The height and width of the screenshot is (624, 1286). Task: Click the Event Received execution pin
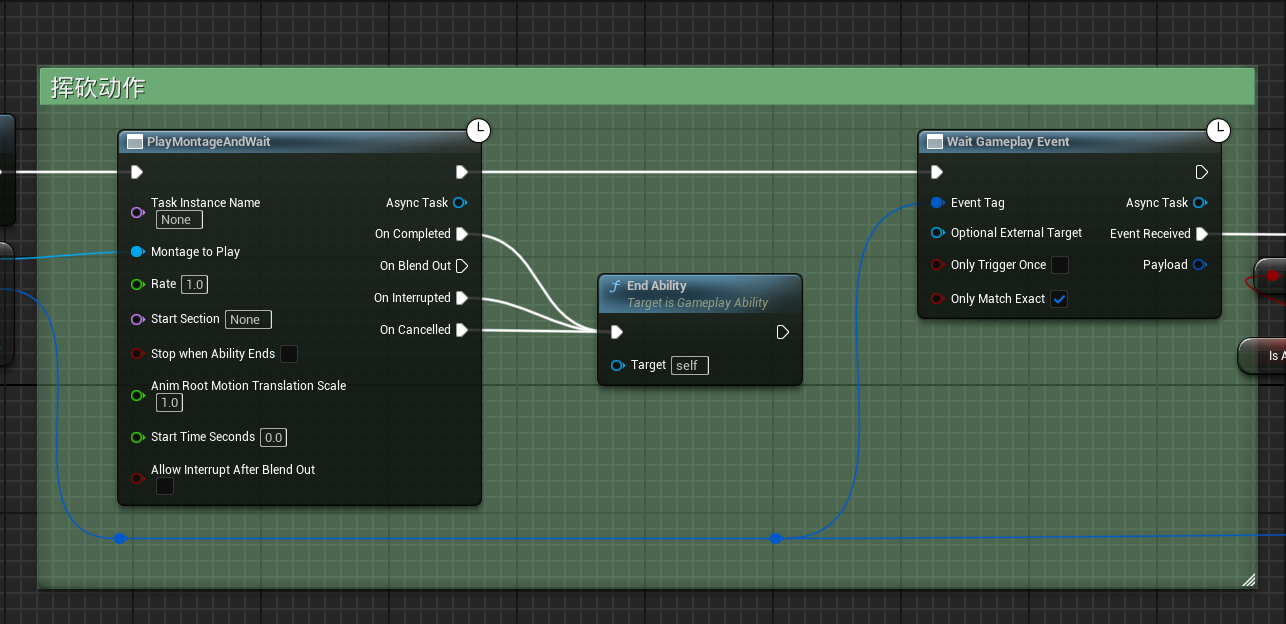(1202, 234)
